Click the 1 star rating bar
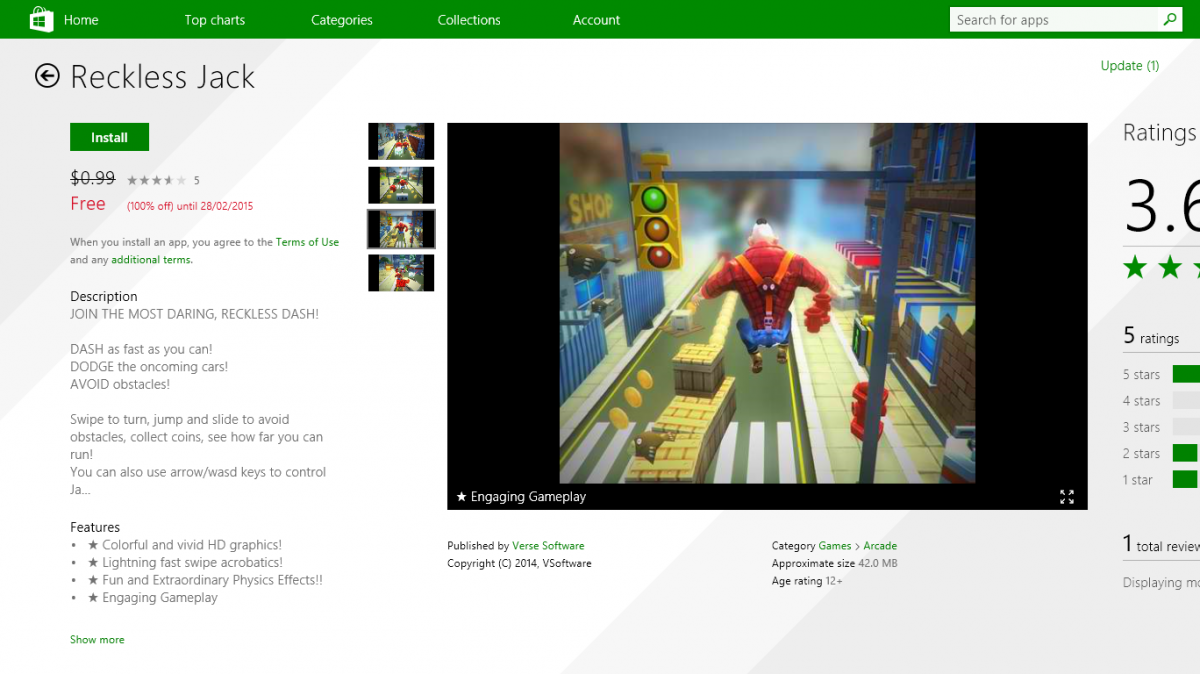This screenshot has width=1200, height=674. click(1185, 479)
